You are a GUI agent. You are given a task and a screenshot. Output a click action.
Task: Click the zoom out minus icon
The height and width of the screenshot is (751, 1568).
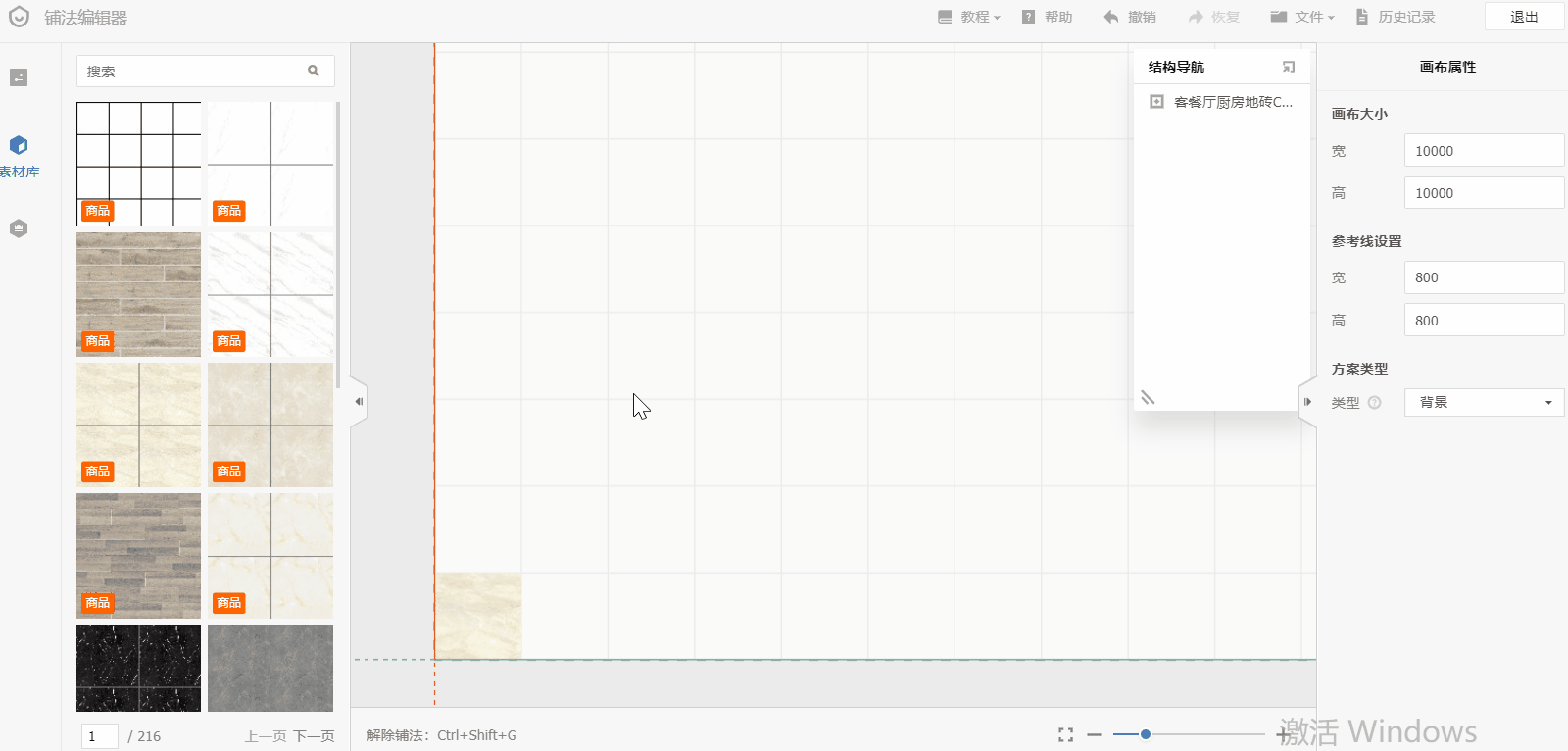[x=1094, y=734]
